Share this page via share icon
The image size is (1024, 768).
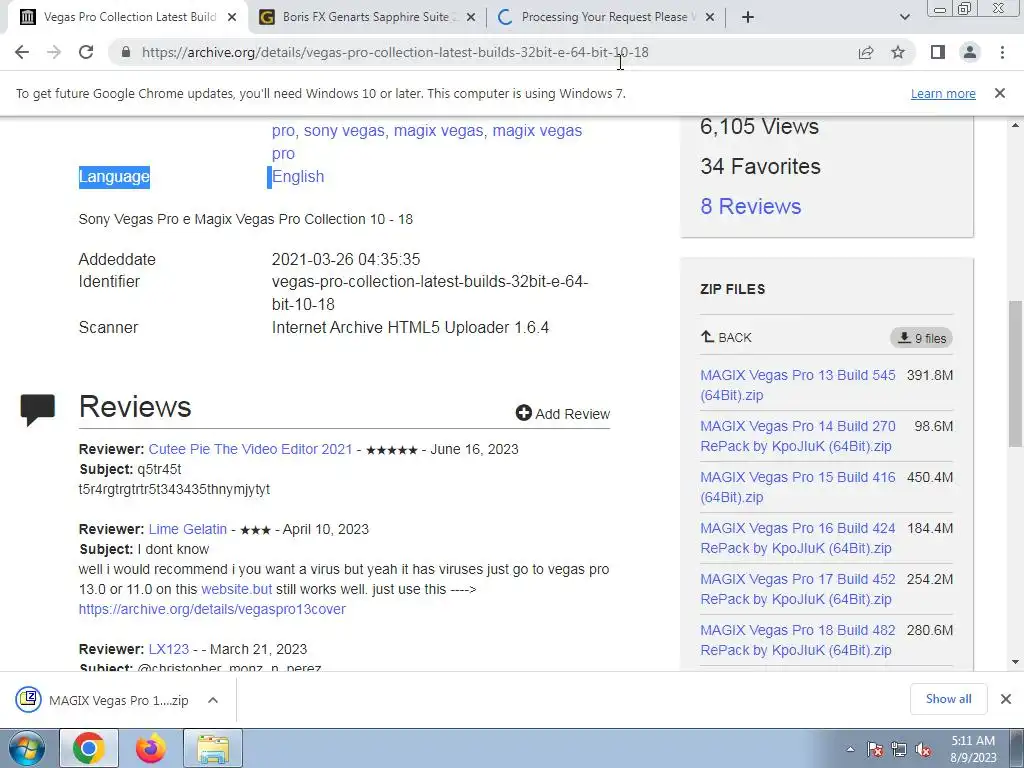coord(866,52)
